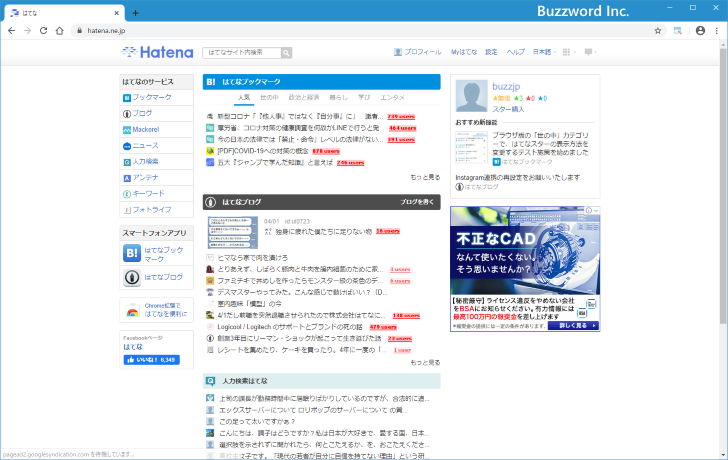Click the はてなブログ app pen icon
Screen dimensions: 728x460
(132, 278)
